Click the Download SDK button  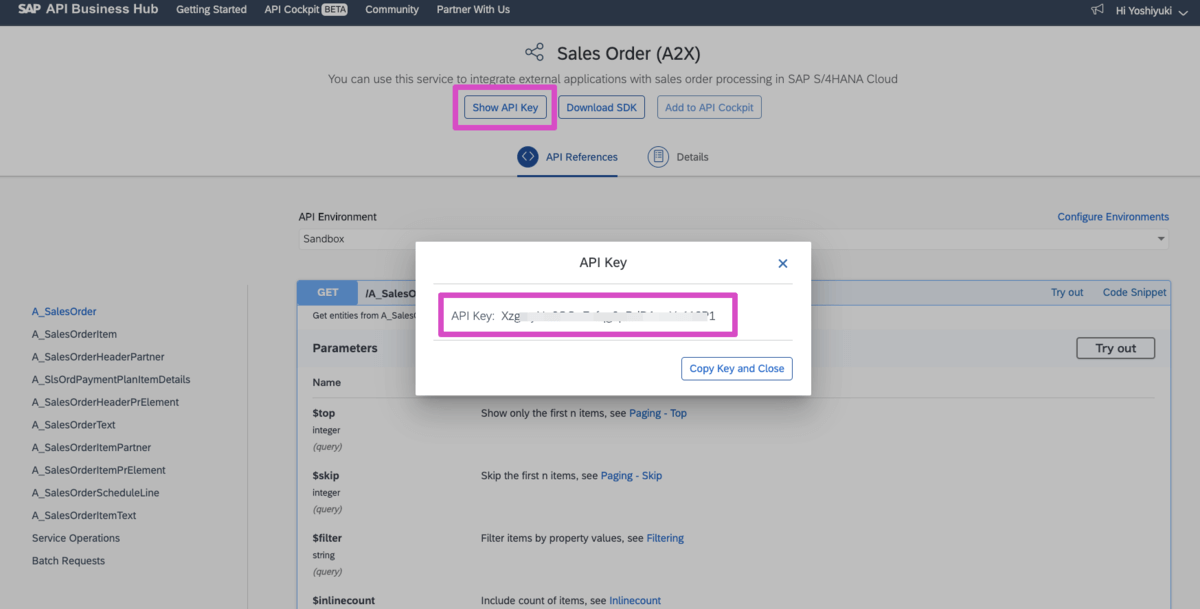(601, 108)
